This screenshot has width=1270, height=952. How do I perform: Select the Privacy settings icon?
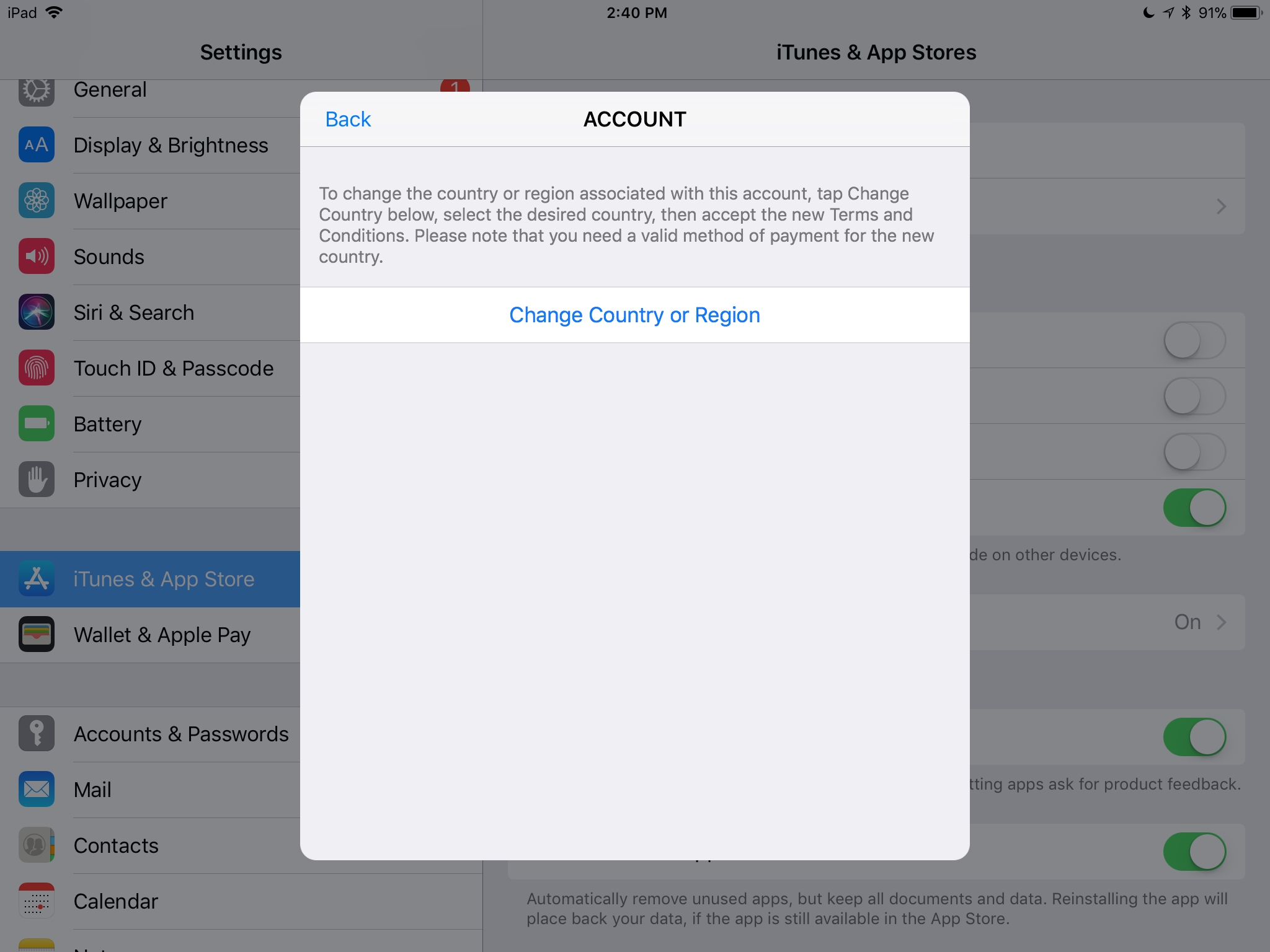tap(36, 479)
